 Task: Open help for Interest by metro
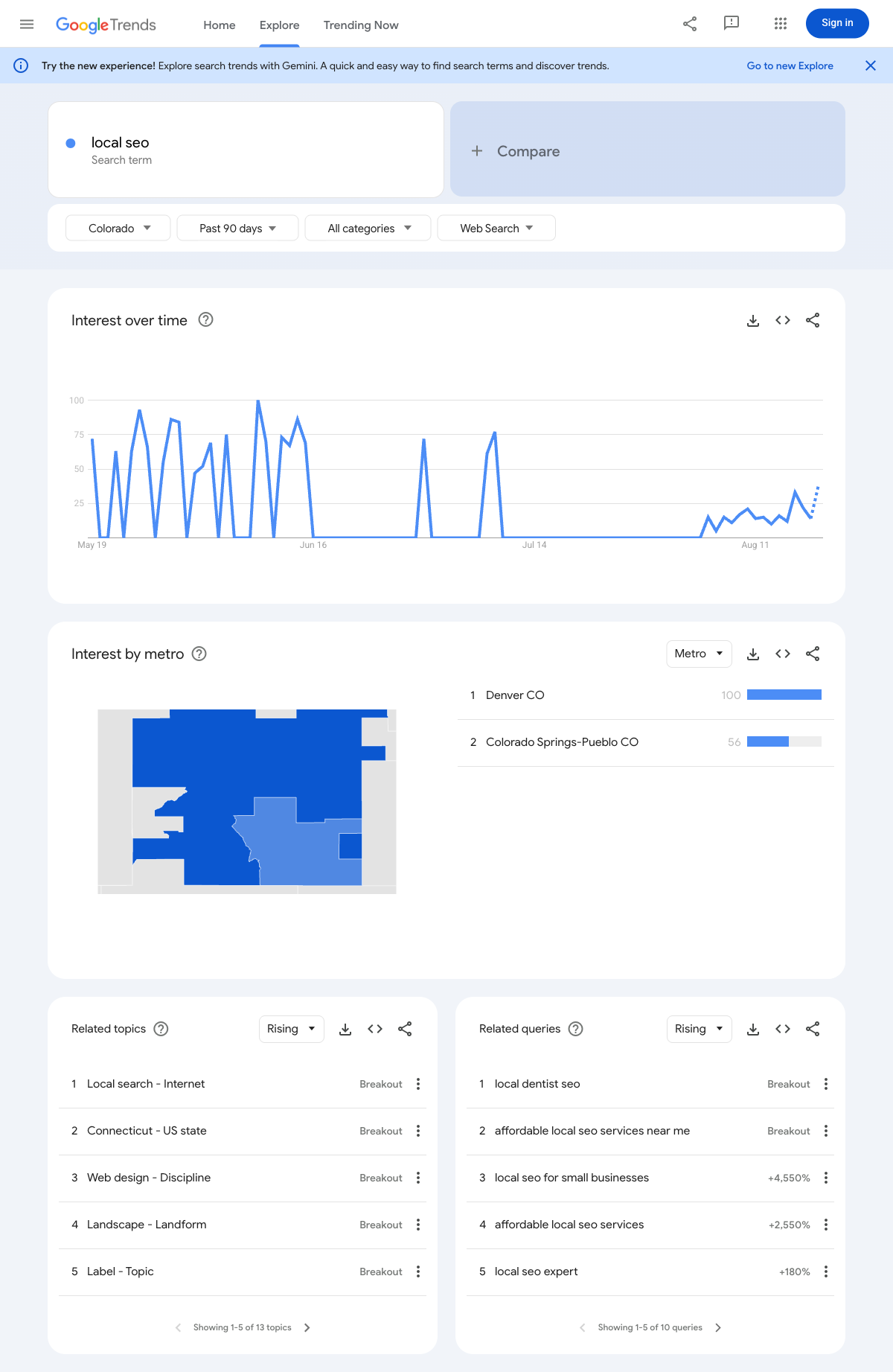coord(199,654)
